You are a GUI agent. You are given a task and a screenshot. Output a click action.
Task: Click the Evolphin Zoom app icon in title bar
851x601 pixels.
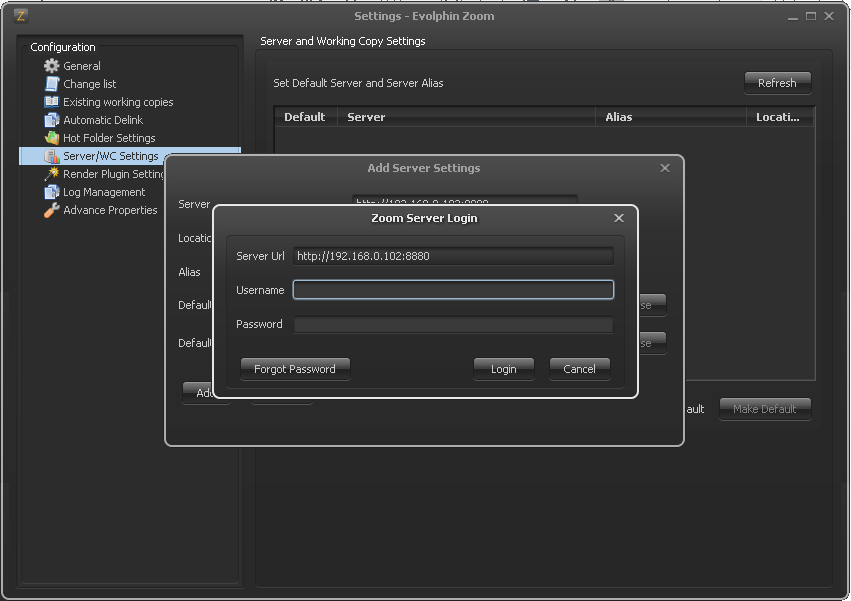21,16
